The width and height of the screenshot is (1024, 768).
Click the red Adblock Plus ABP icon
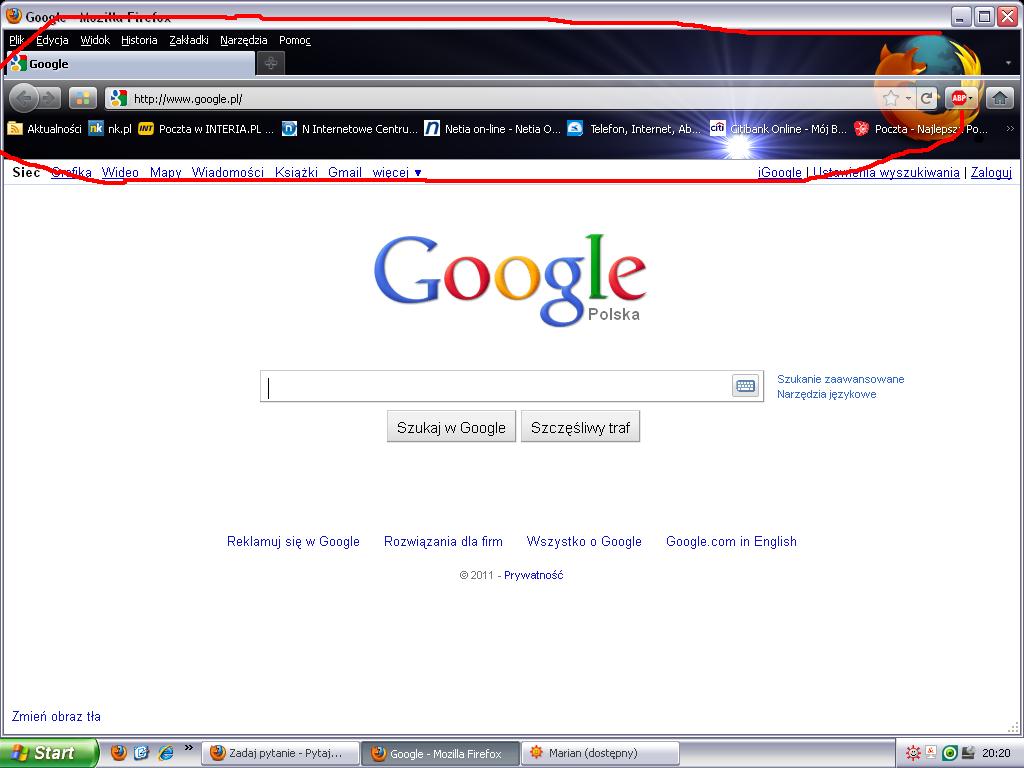958,99
